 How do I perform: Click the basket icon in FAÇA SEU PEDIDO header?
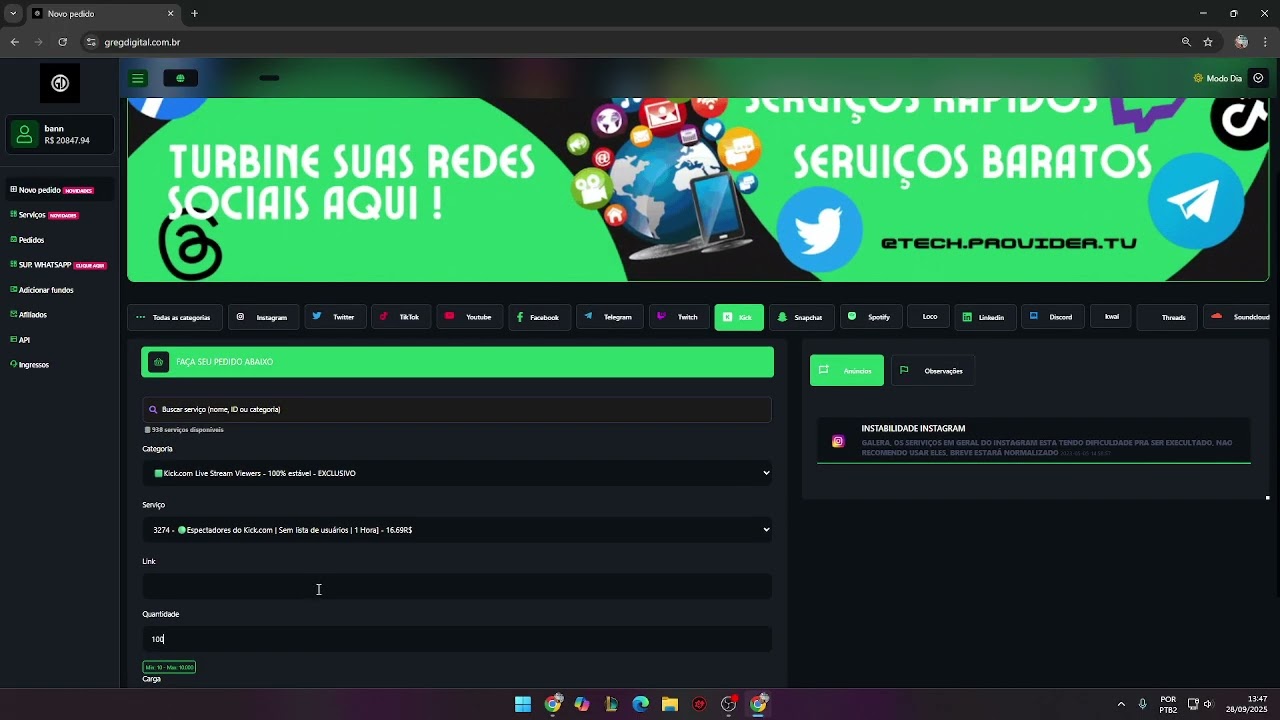(158, 362)
